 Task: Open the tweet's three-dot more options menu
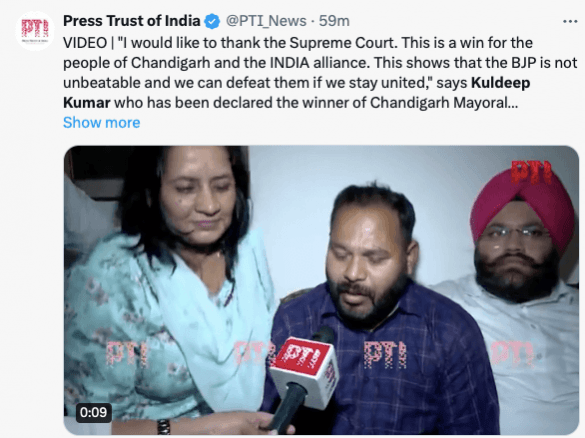click(x=570, y=22)
